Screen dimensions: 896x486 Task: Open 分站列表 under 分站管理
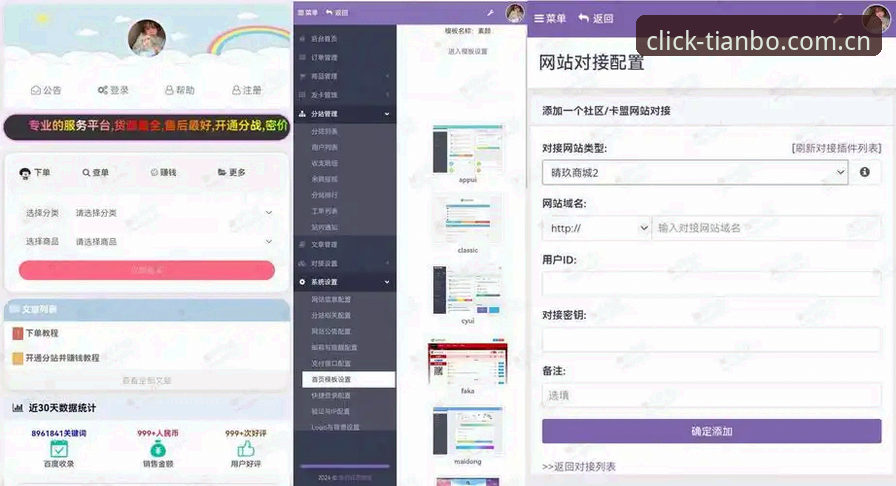324,132
